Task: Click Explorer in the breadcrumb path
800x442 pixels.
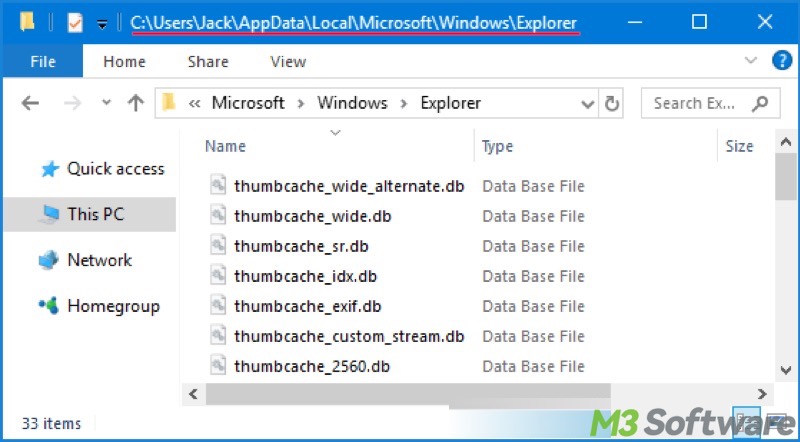Action: [451, 103]
